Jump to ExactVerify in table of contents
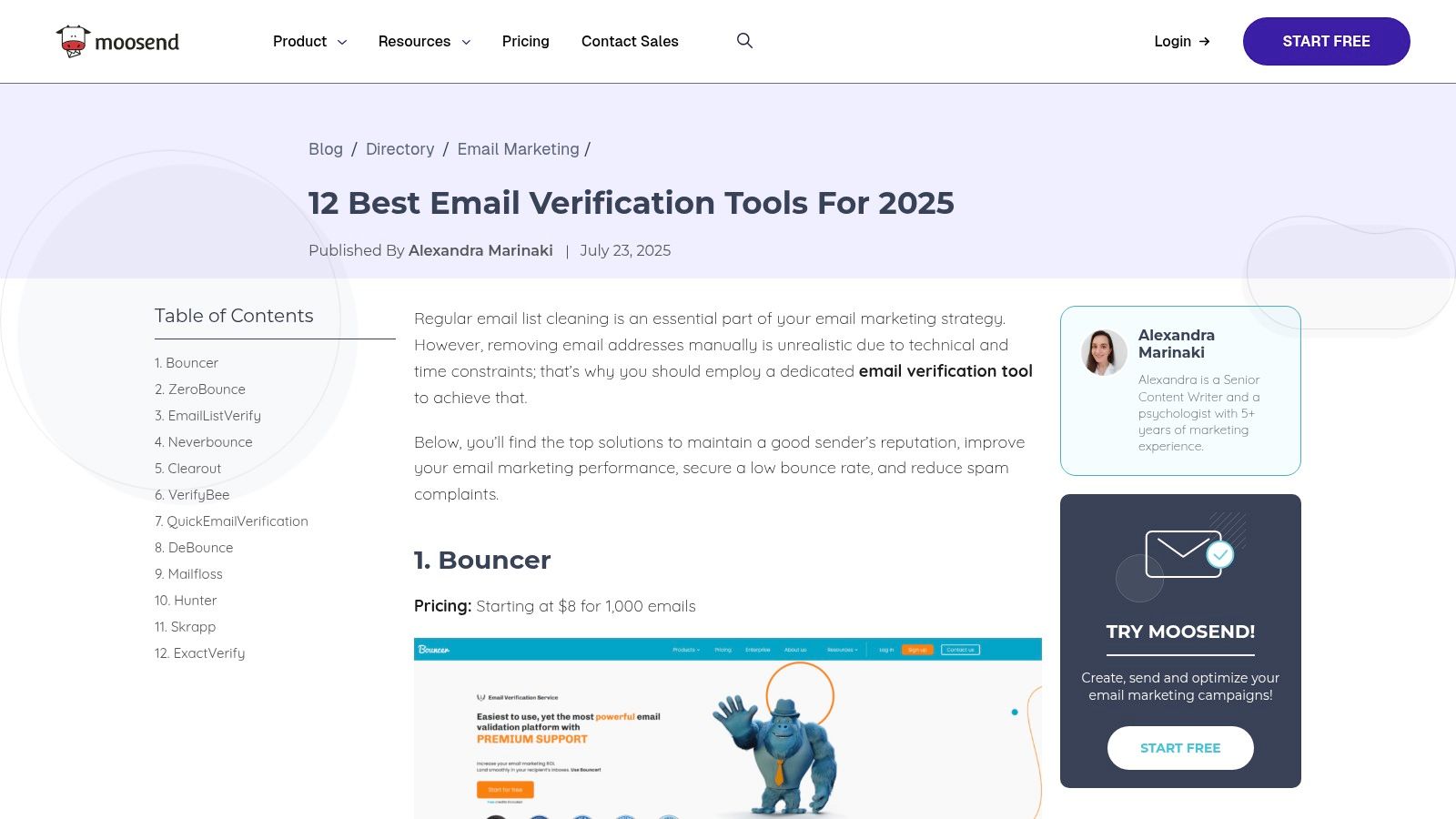 tap(200, 653)
